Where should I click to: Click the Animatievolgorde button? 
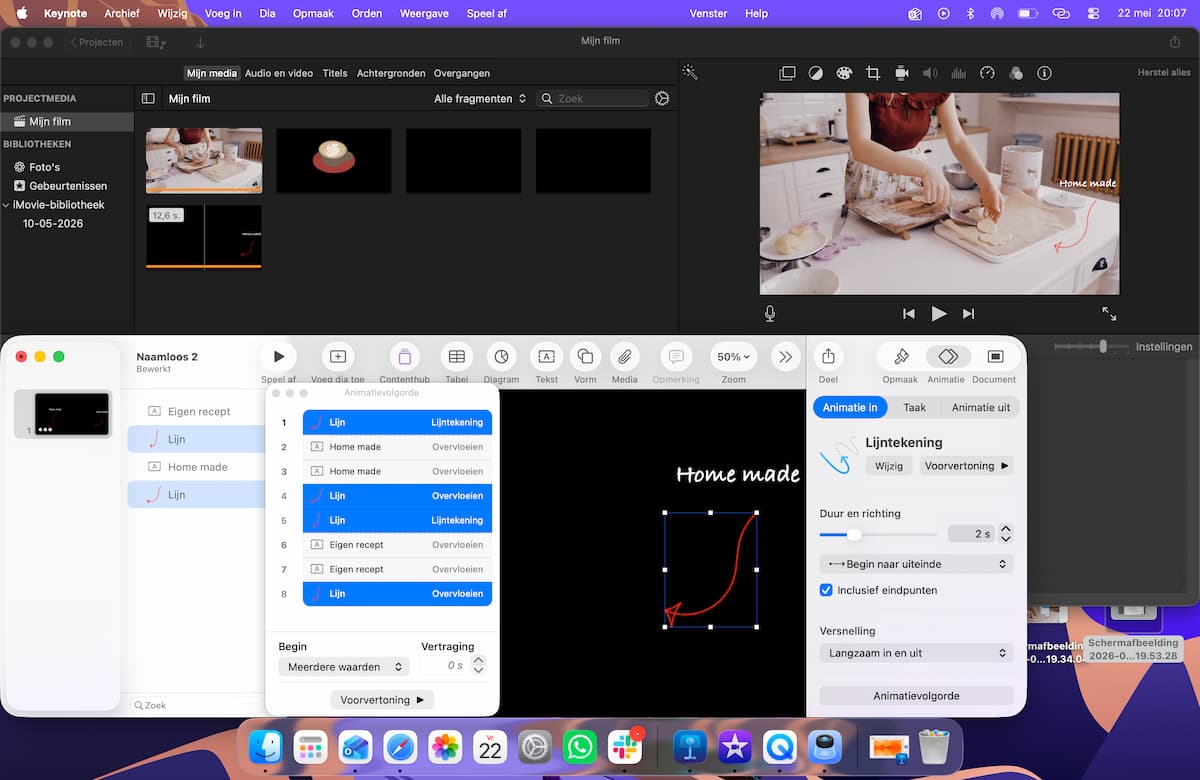(916, 696)
